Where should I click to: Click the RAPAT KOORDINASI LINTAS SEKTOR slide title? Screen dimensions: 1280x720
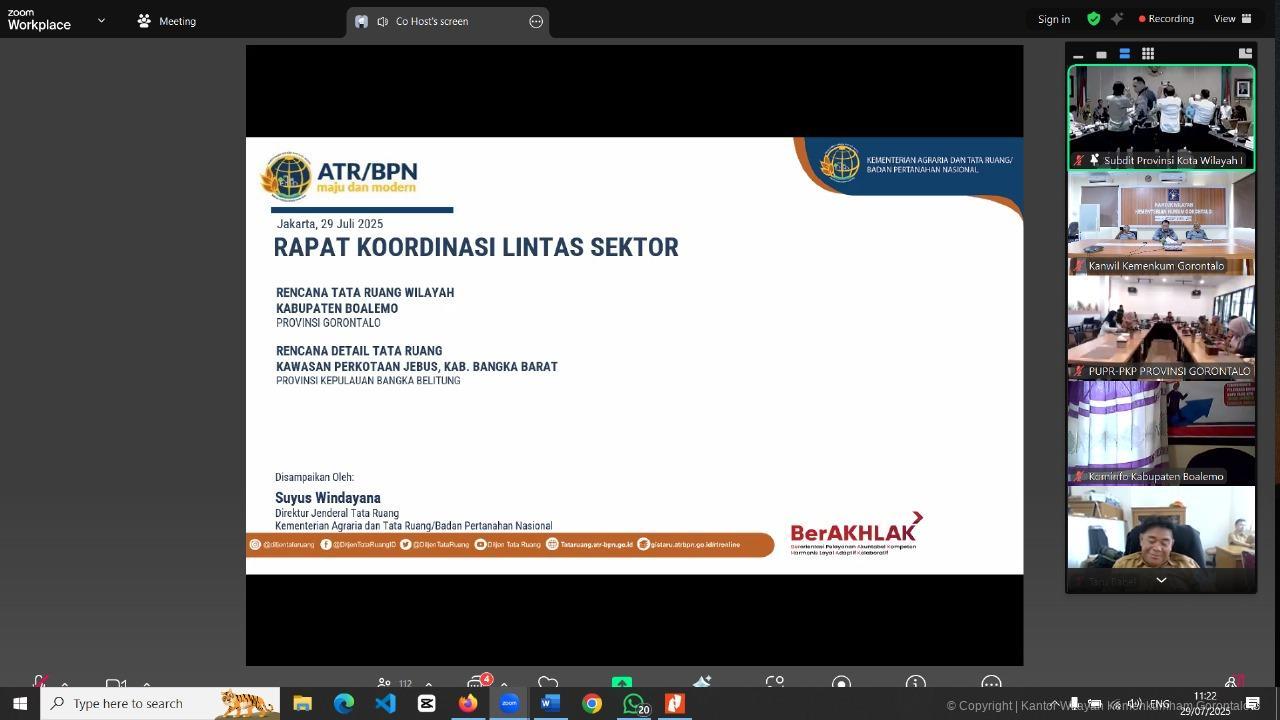click(x=476, y=247)
